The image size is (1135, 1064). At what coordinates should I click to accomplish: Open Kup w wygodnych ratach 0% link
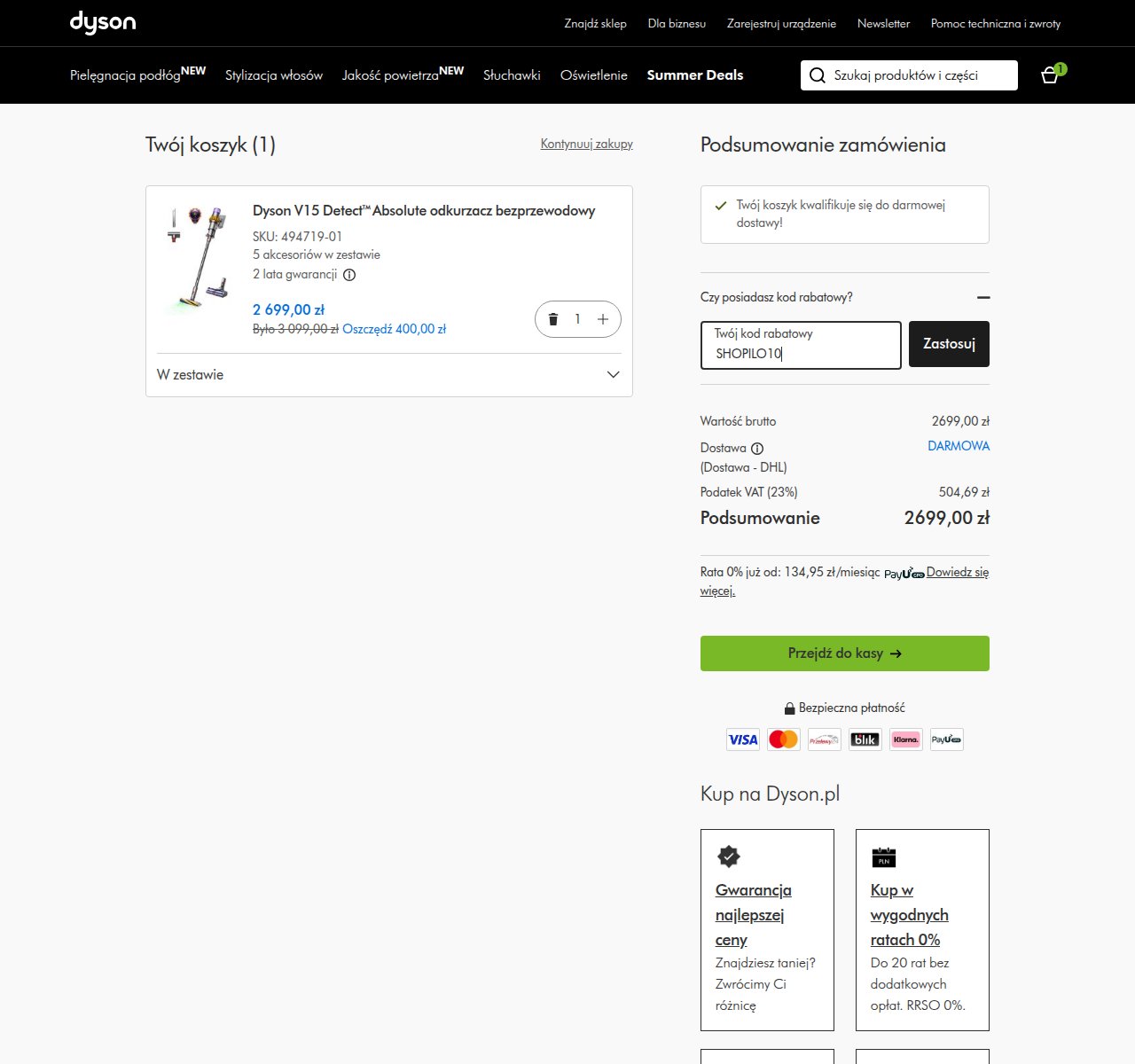pos(910,915)
